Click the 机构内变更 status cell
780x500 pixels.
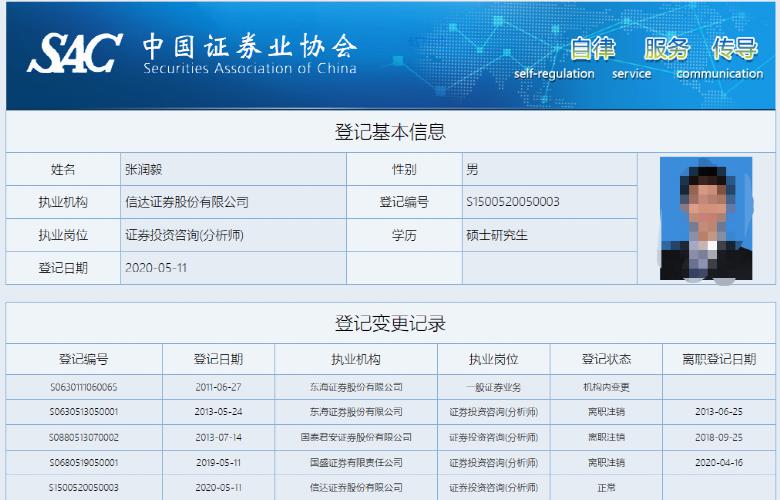[606, 387]
